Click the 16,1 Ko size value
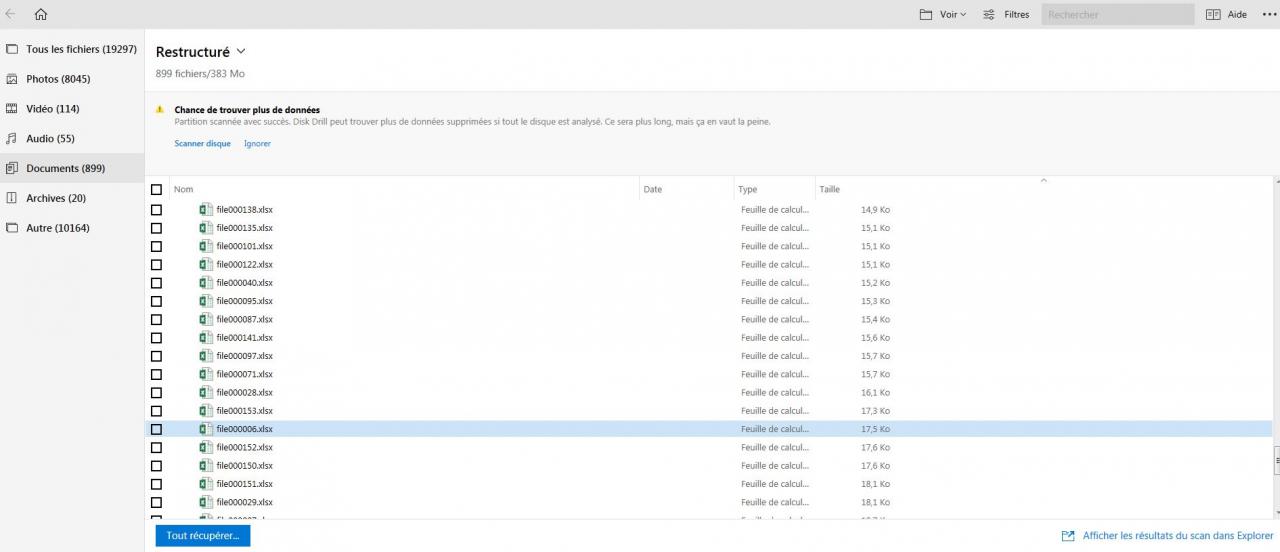Image resolution: width=1280 pixels, height=552 pixels. point(875,392)
